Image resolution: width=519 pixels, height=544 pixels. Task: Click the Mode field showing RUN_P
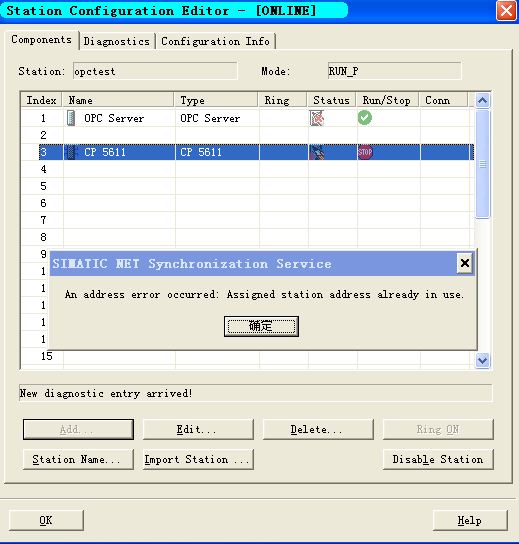click(x=394, y=71)
